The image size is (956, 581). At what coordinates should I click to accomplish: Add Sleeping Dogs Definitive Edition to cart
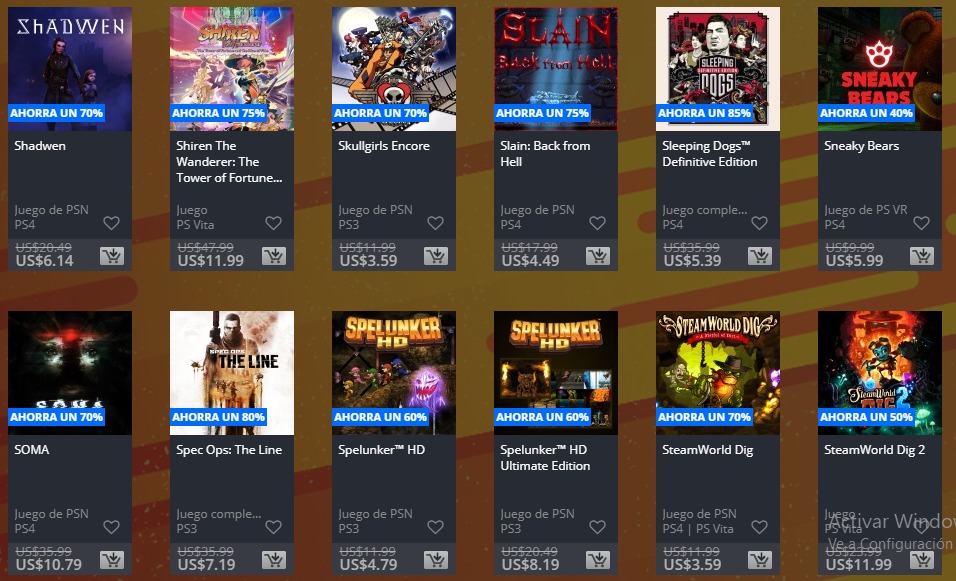pyautogui.click(x=760, y=256)
